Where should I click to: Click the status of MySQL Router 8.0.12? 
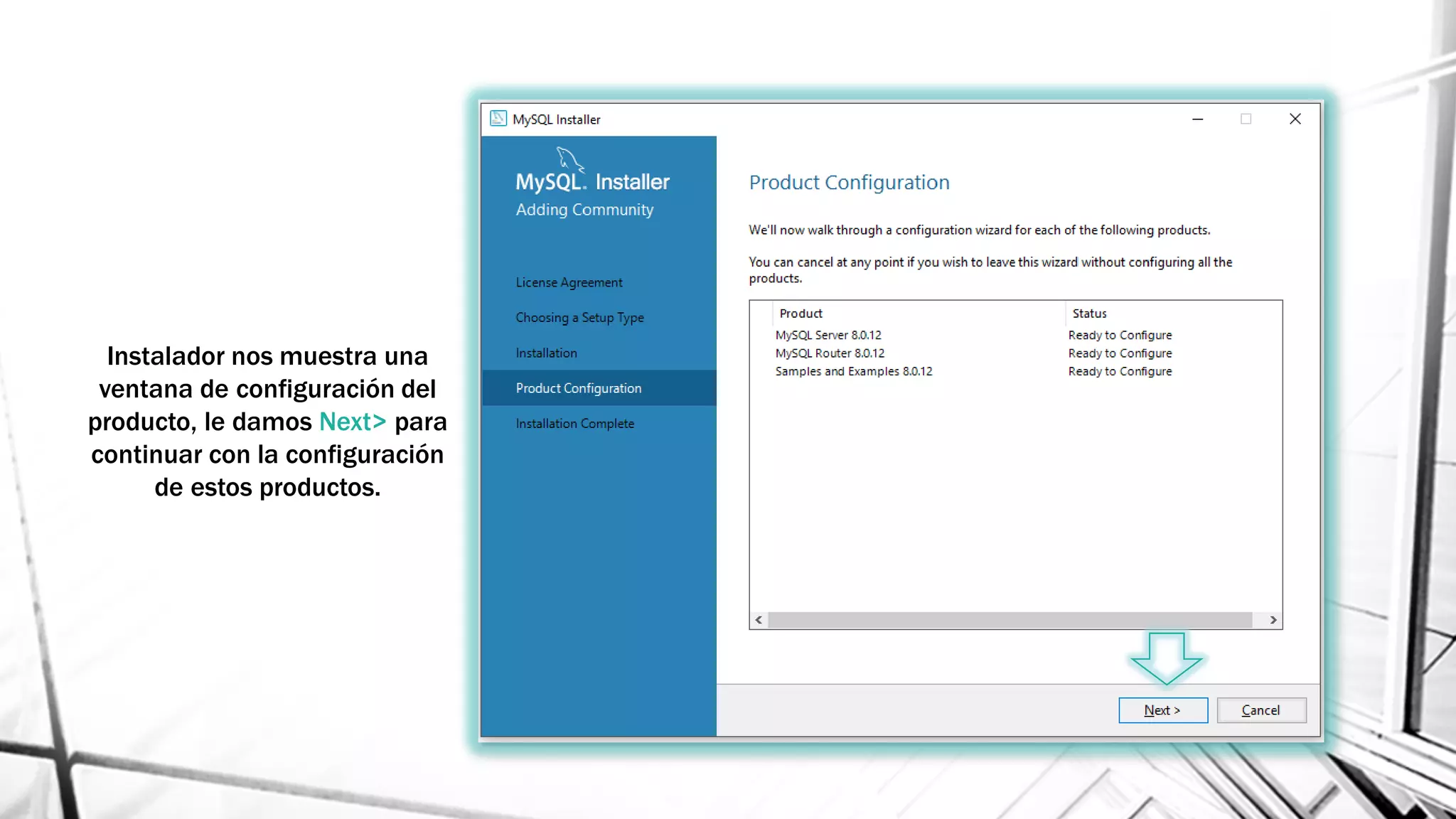(1120, 353)
